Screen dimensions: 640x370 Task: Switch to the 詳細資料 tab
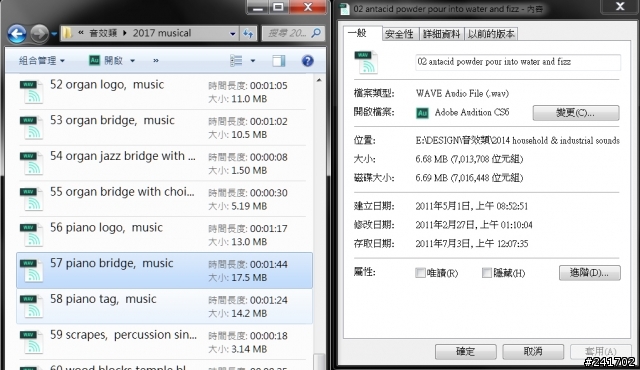pos(441,34)
